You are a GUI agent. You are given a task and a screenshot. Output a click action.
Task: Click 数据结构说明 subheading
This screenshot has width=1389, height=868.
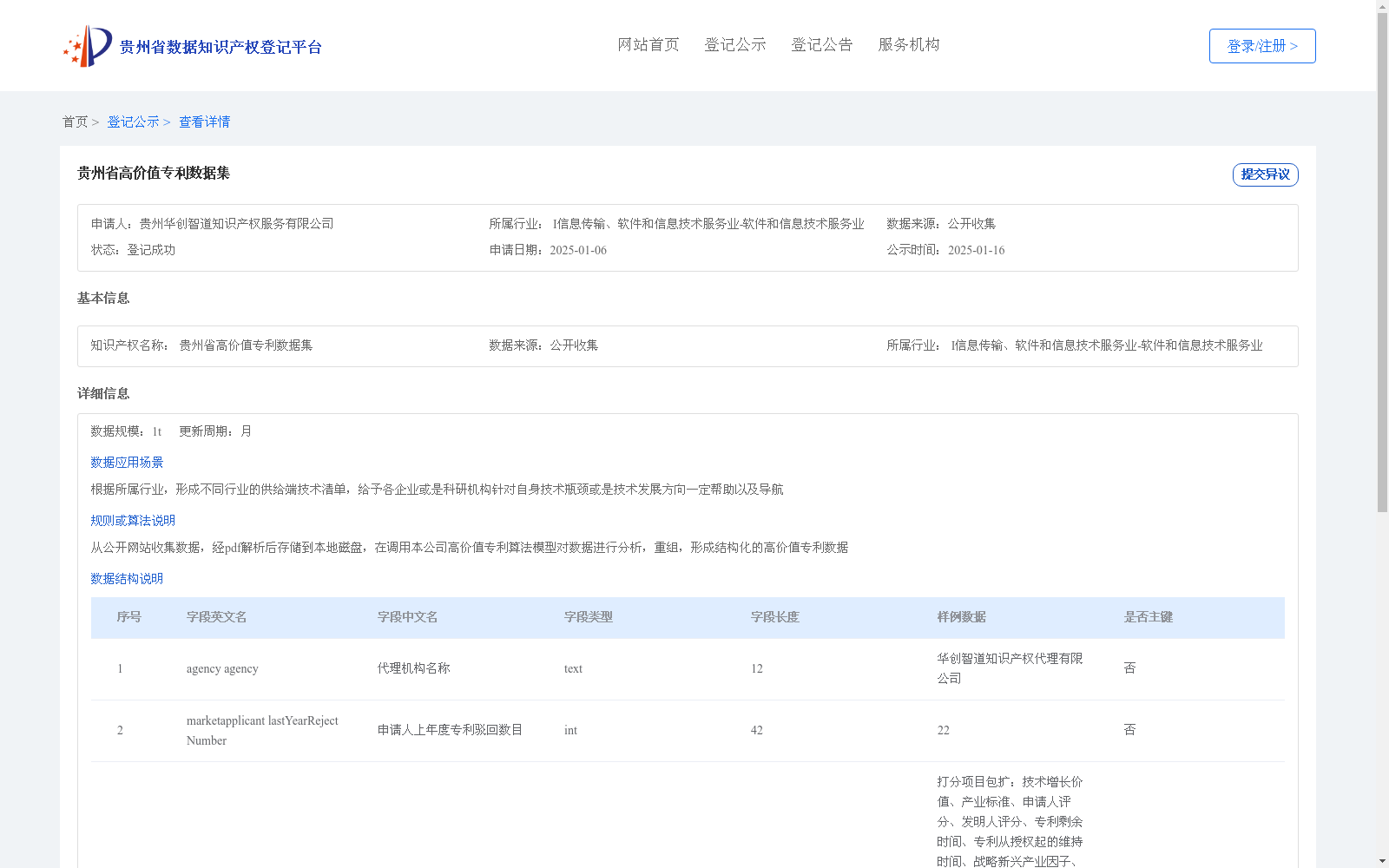(127, 579)
